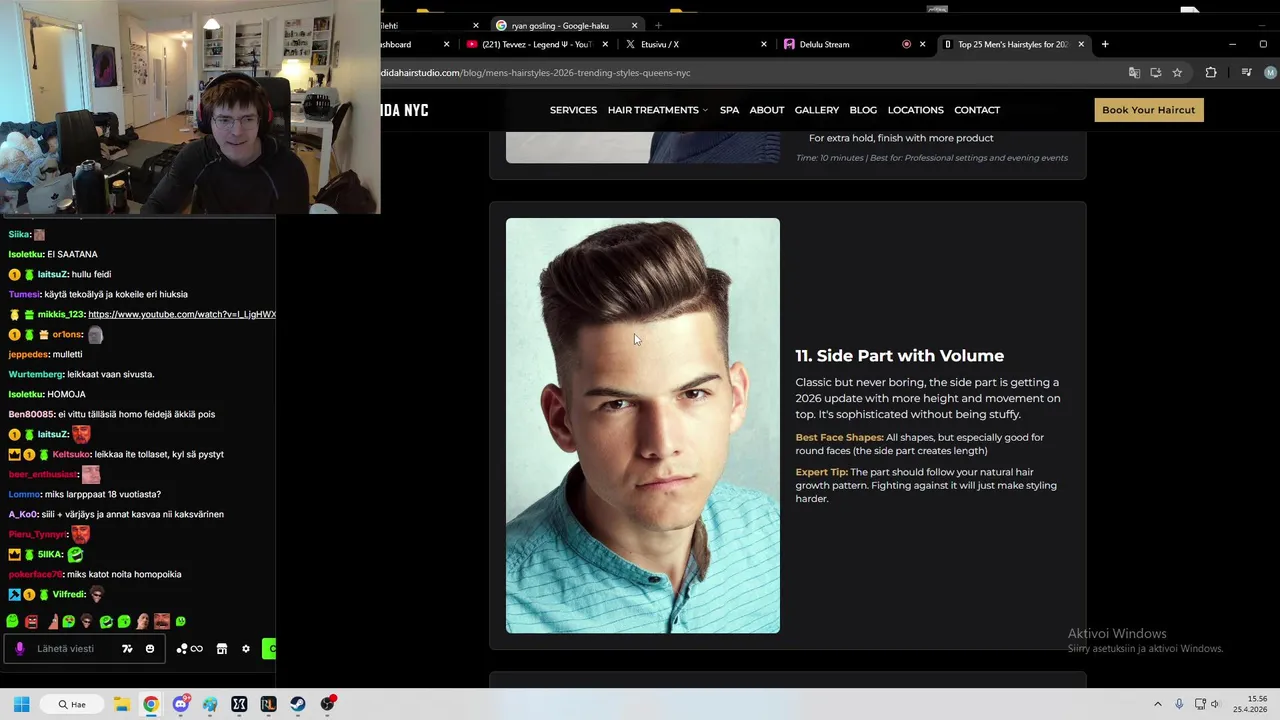Click username pokerface76 in chat

click(x=35, y=574)
